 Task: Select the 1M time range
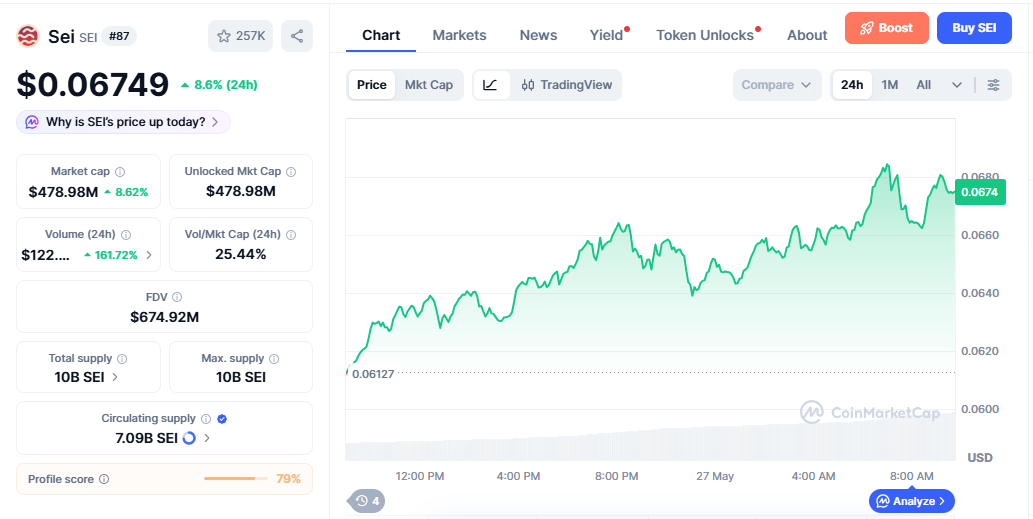tap(890, 85)
